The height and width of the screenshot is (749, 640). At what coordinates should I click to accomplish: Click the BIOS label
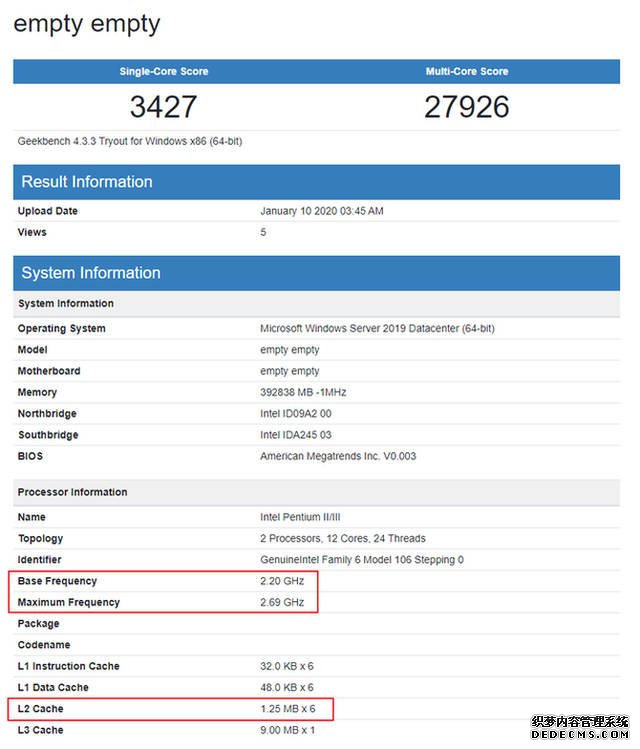click(x=30, y=456)
